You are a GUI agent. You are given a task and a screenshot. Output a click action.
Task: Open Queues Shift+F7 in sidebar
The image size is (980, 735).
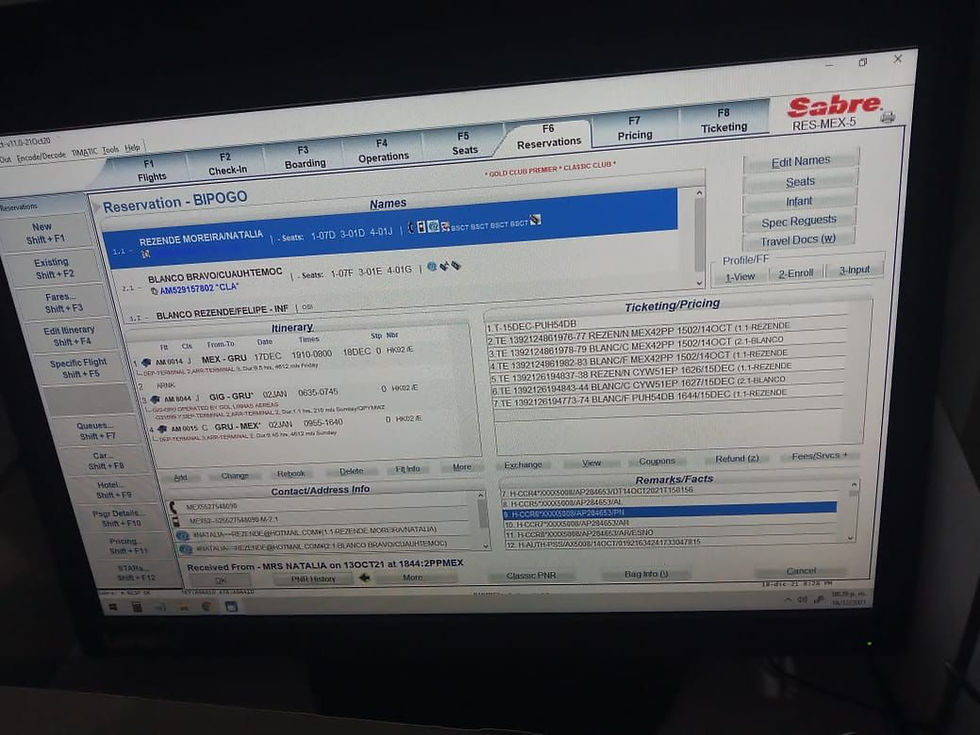[x=96, y=431]
